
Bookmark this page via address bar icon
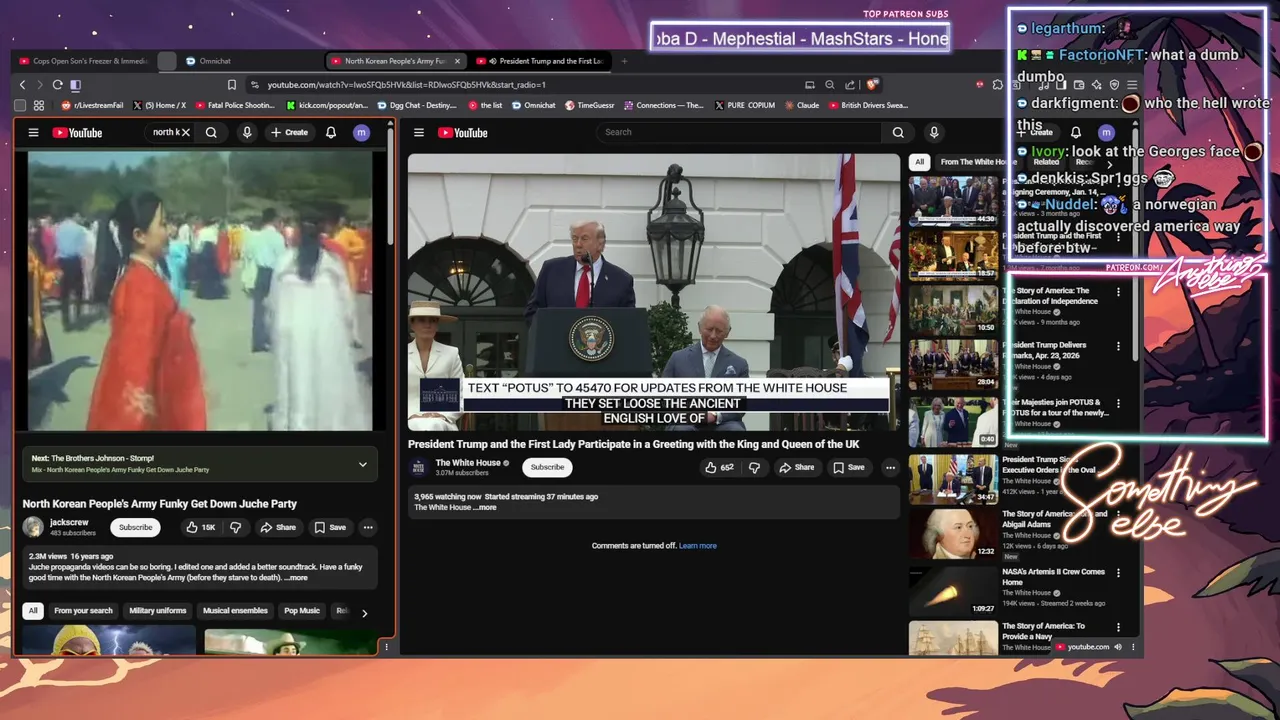click(x=232, y=85)
